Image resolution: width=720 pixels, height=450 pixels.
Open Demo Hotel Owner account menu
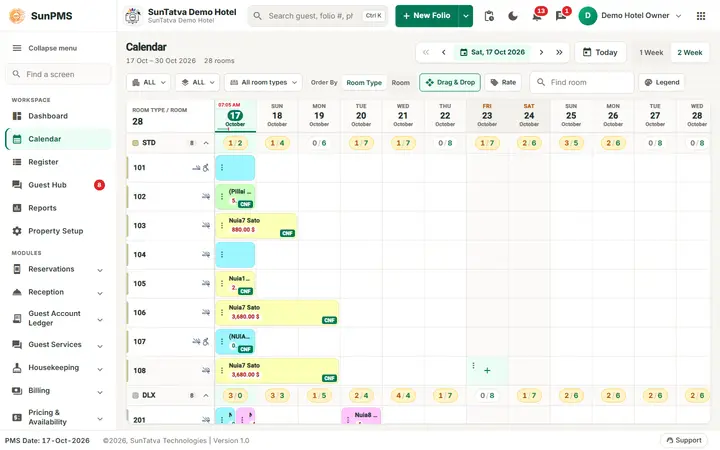(x=630, y=16)
